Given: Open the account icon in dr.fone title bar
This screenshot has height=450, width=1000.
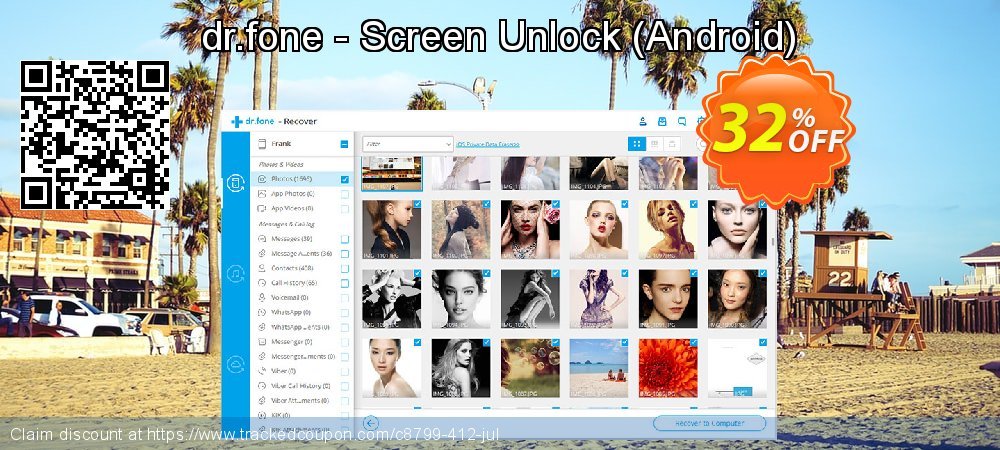Looking at the screenshot, I should coord(643,121).
